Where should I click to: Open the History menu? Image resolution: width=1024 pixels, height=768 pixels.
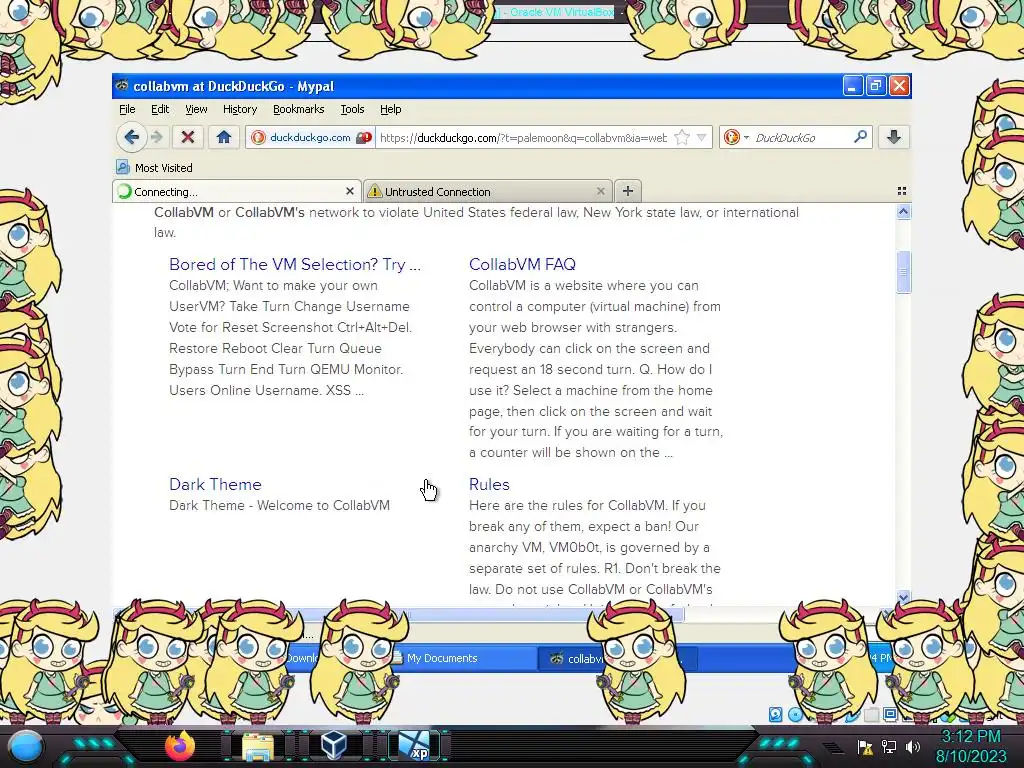240,109
